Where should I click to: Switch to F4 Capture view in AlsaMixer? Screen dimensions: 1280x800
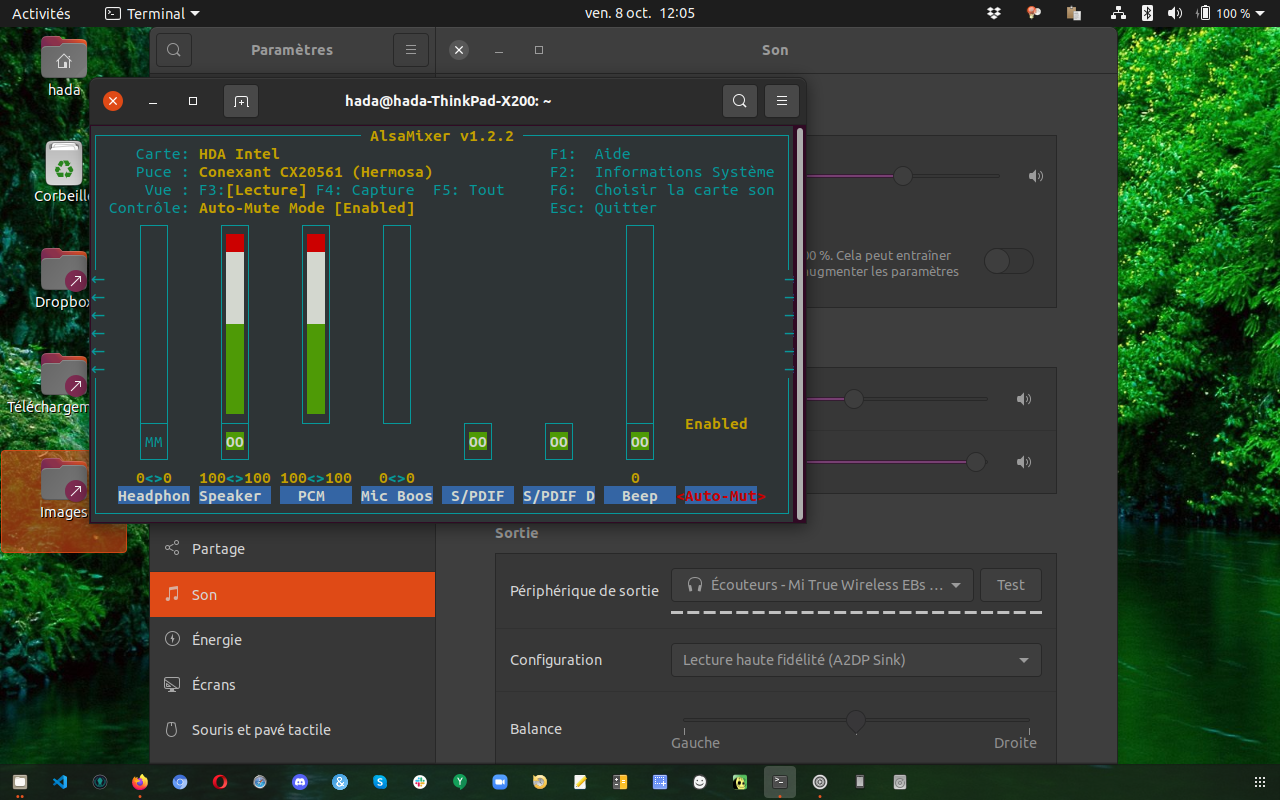point(365,190)
